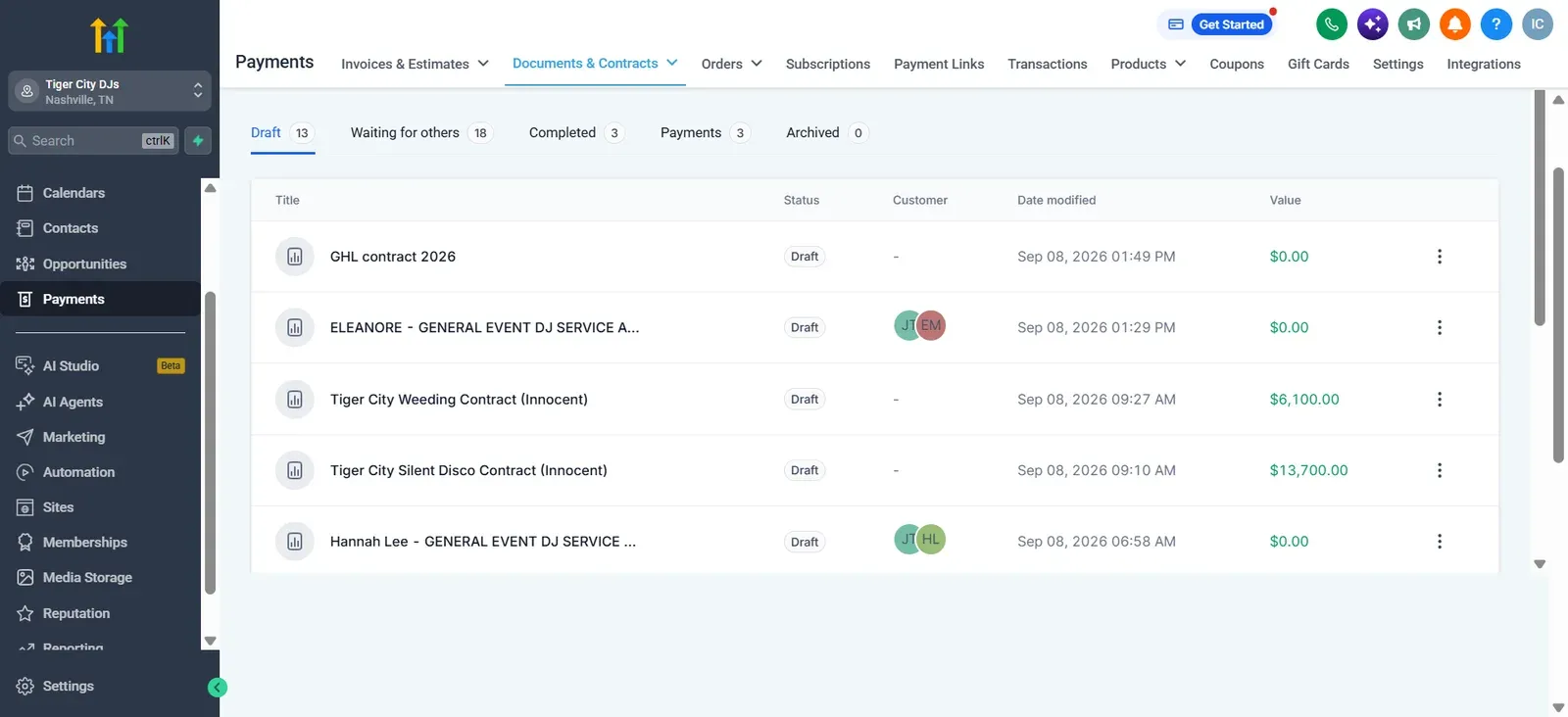1568x717 pixels.
Task: Click the green phone dialer icon
Action: pos(1331,24)
